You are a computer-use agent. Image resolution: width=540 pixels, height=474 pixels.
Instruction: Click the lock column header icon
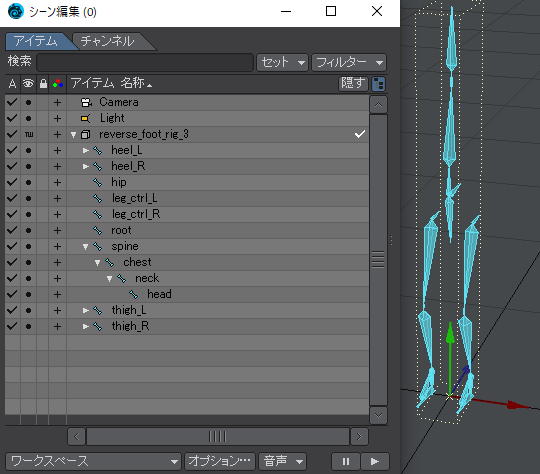[x=43, y=83]
